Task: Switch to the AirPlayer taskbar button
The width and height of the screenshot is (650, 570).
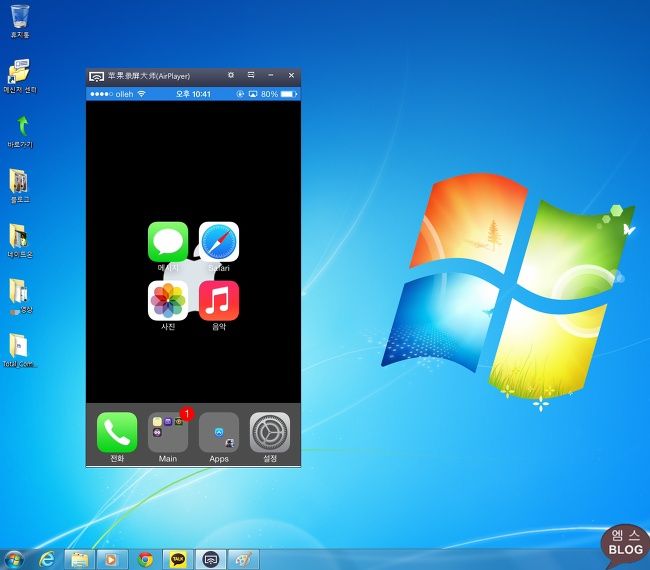Action: point(211,560)
